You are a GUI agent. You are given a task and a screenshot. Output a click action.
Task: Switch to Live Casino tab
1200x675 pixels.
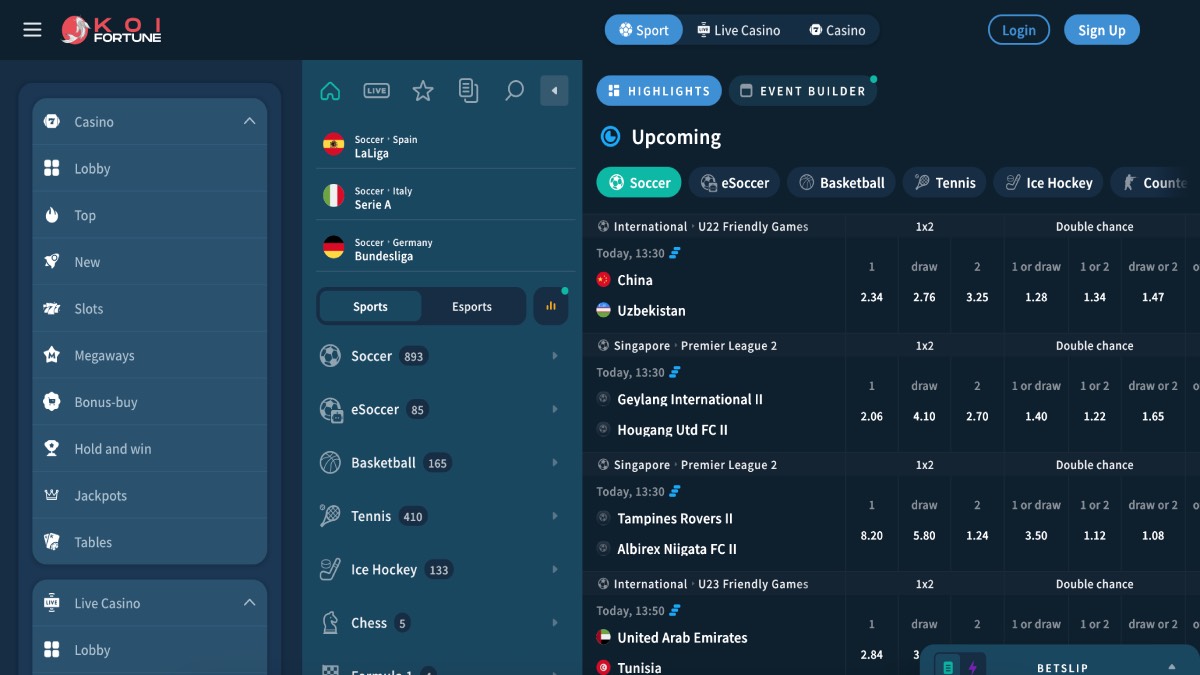point(739,30)
